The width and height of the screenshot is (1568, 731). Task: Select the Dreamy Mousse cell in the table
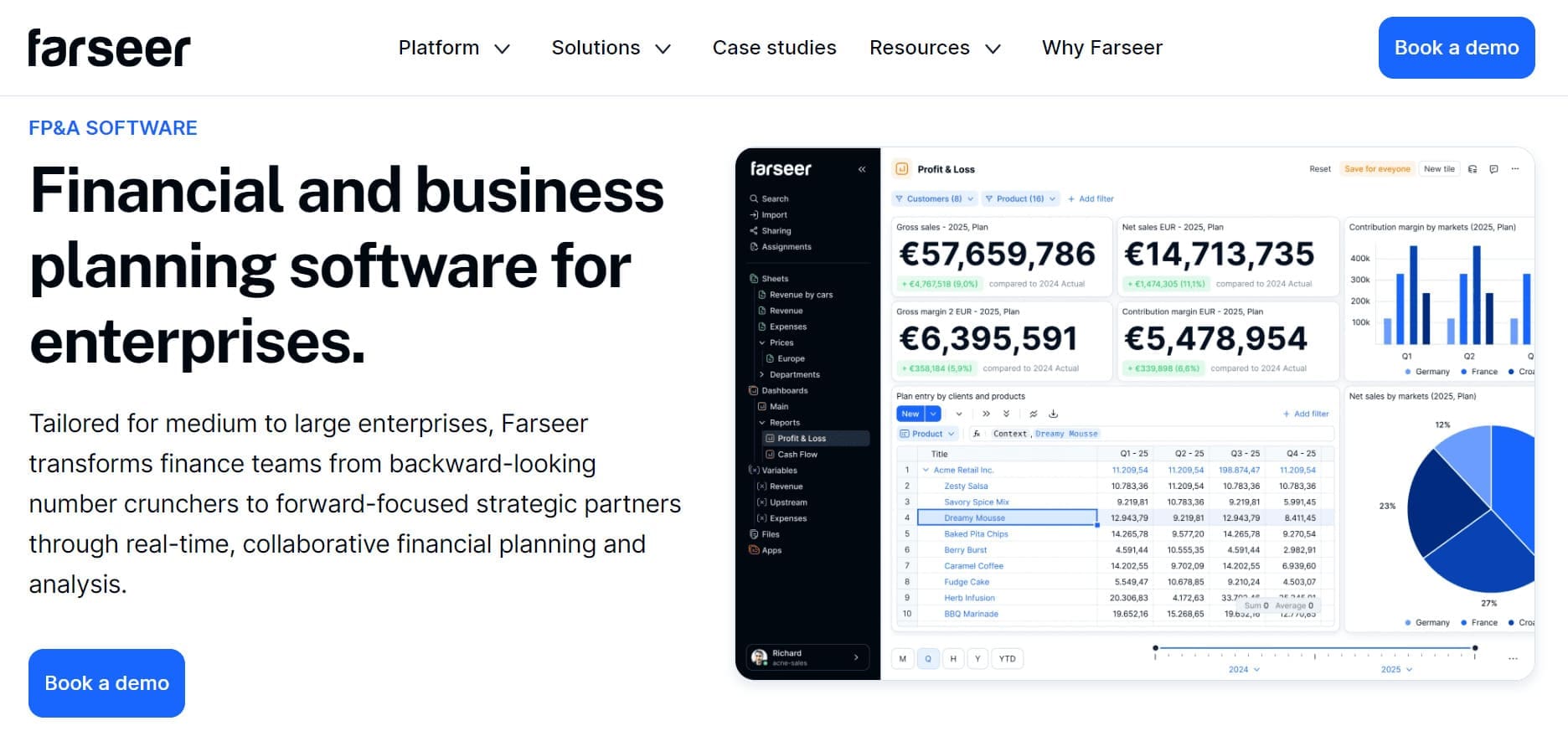1008,518
